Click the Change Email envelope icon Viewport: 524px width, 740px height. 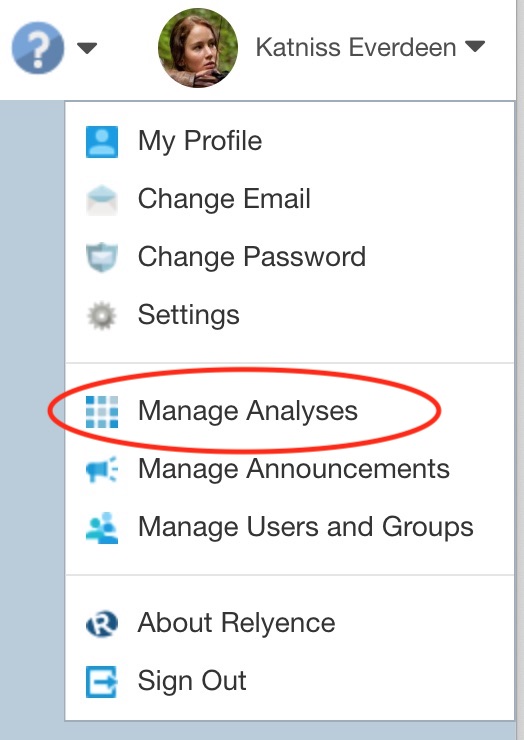point(102,200)
